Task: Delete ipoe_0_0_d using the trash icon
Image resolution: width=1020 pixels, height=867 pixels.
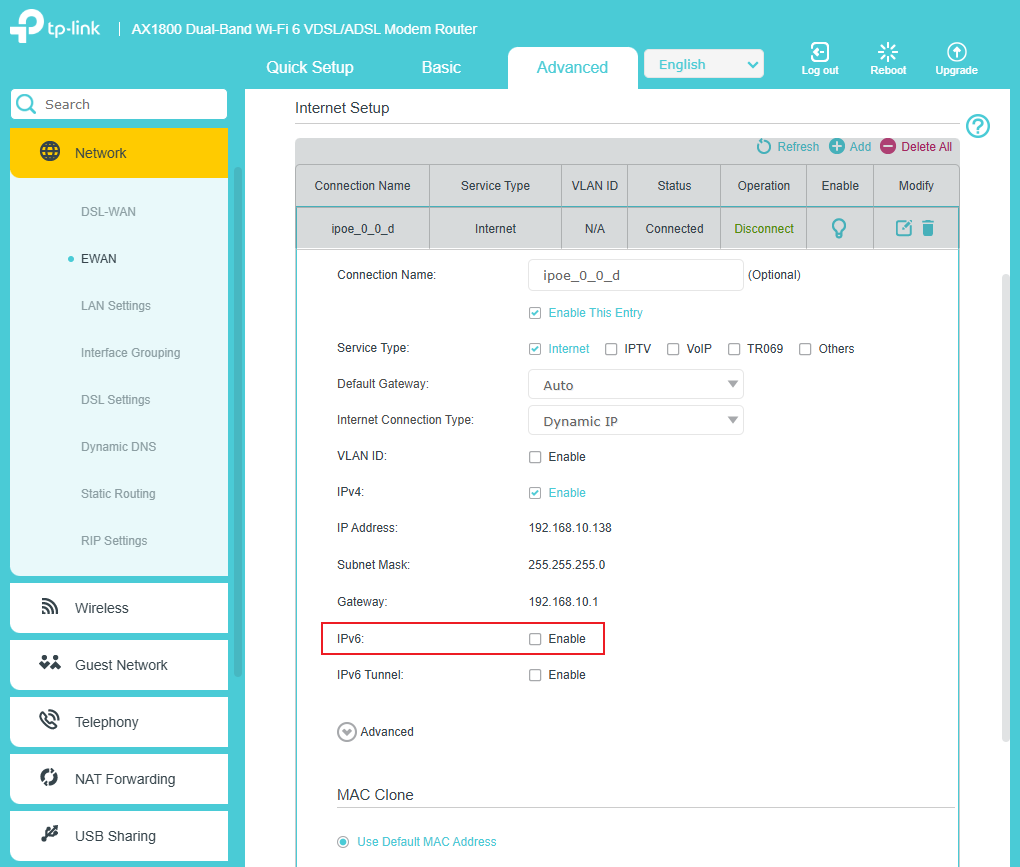Action: tap(928, 228)
